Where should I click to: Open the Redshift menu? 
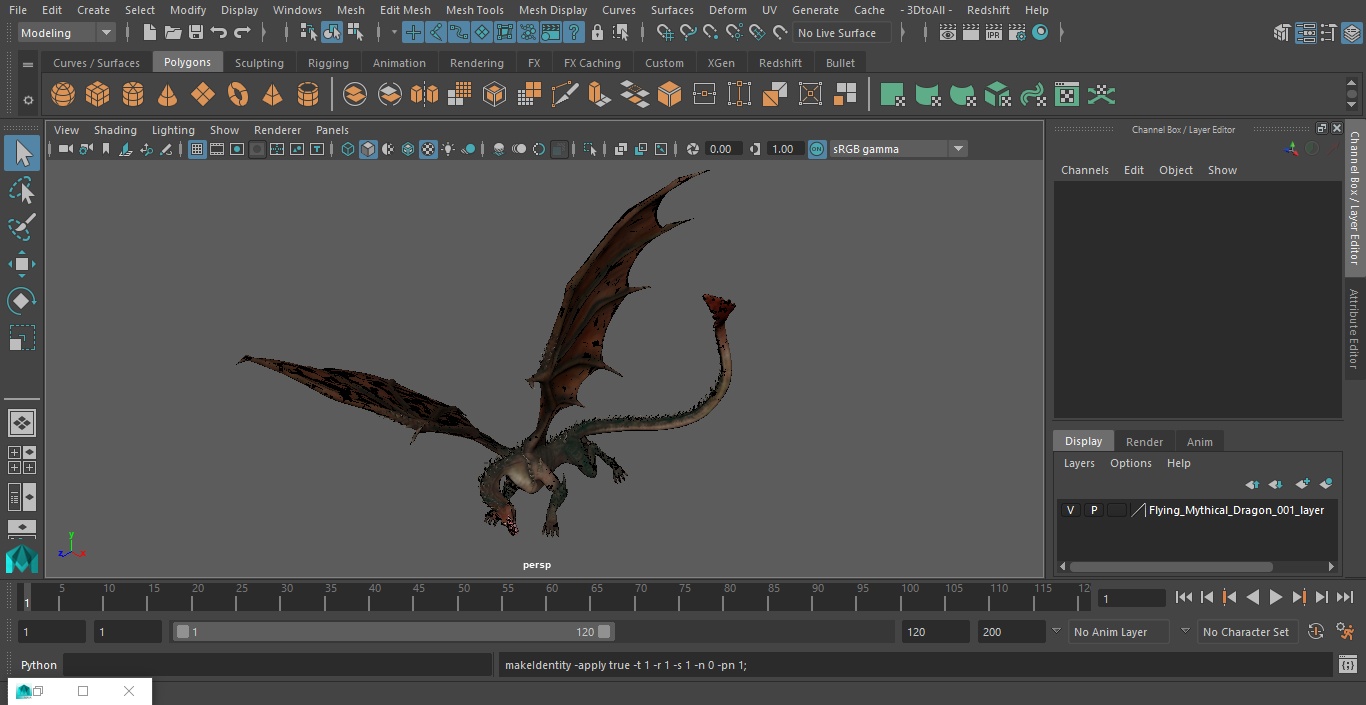coord(988,10)
